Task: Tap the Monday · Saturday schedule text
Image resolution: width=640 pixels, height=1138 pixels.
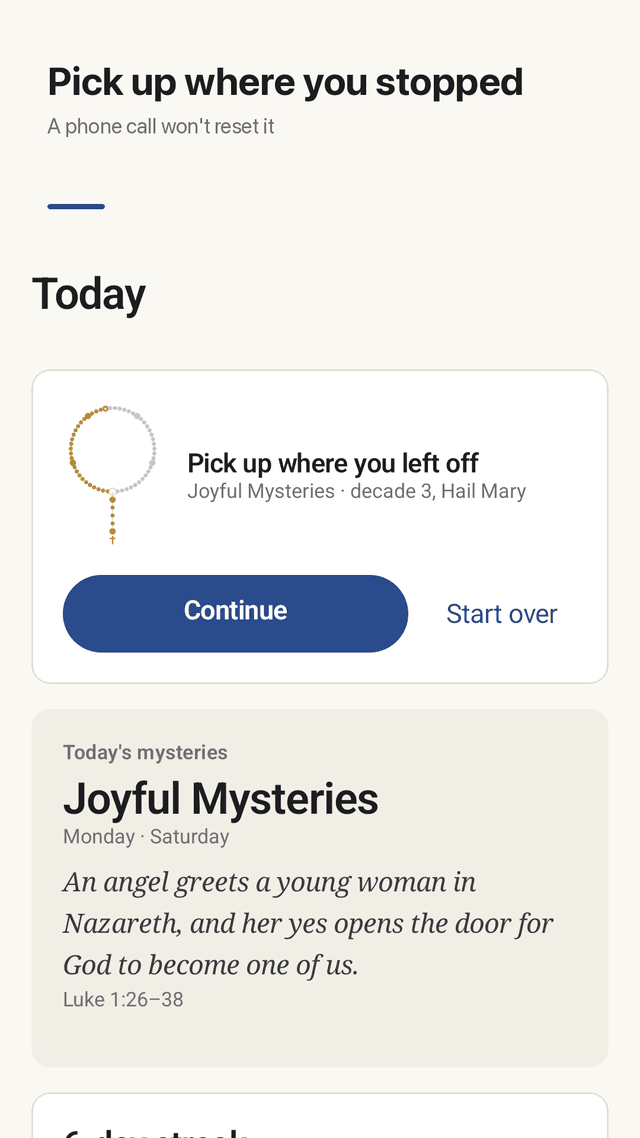Action: pyautogui.click(x=146, y=837)
